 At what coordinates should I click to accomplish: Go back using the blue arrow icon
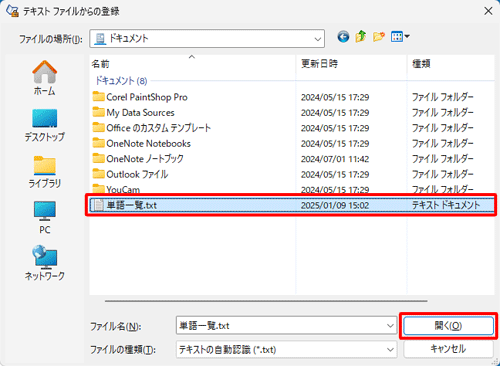tap(343, 37)
